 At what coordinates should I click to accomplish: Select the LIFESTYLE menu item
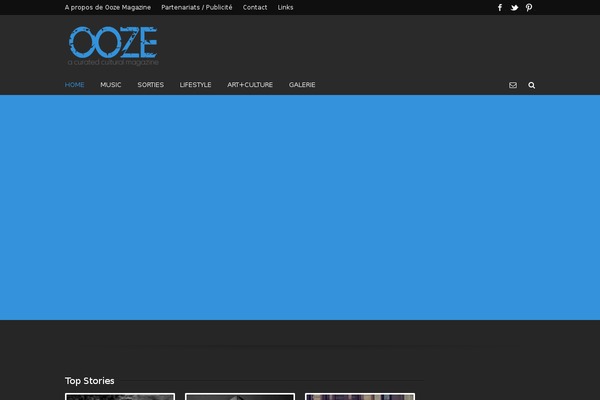coord(196,85)
